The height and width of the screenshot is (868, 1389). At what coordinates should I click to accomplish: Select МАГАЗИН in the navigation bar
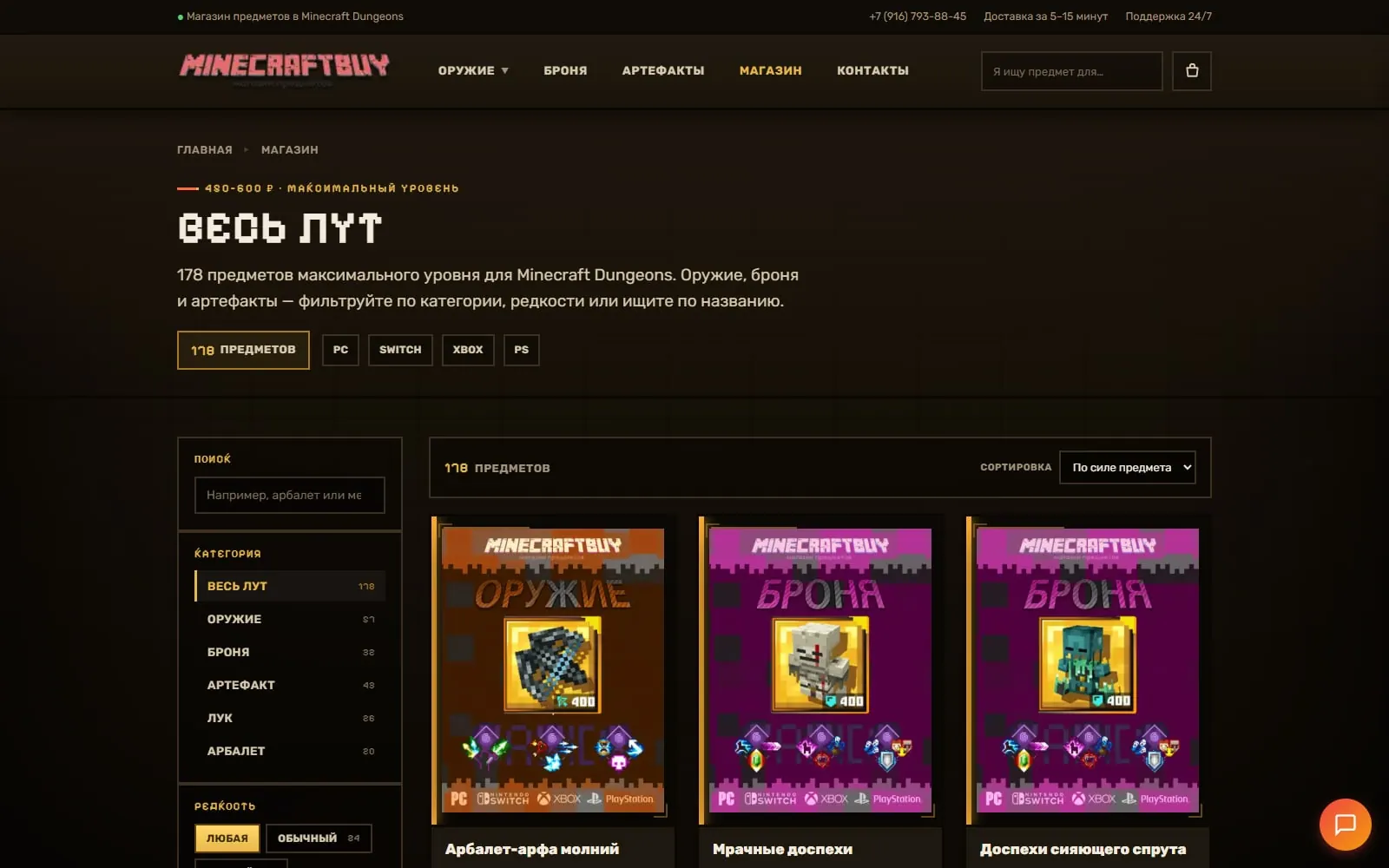pos(771,70)
